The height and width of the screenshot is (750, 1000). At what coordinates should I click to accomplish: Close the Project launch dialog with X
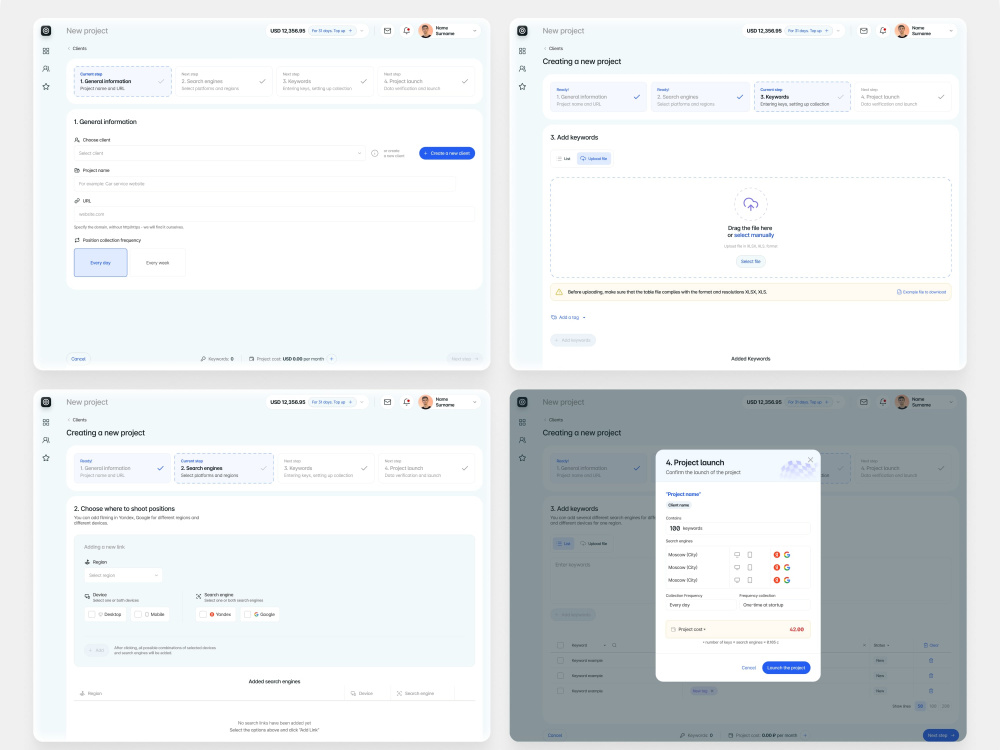coord(811,460)
